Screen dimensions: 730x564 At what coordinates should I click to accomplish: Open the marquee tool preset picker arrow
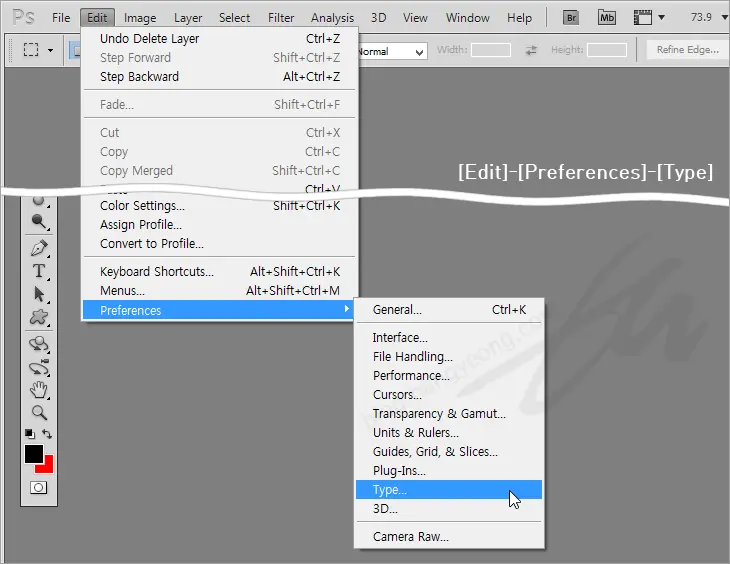pyautogui.click(x=50, y=50)
